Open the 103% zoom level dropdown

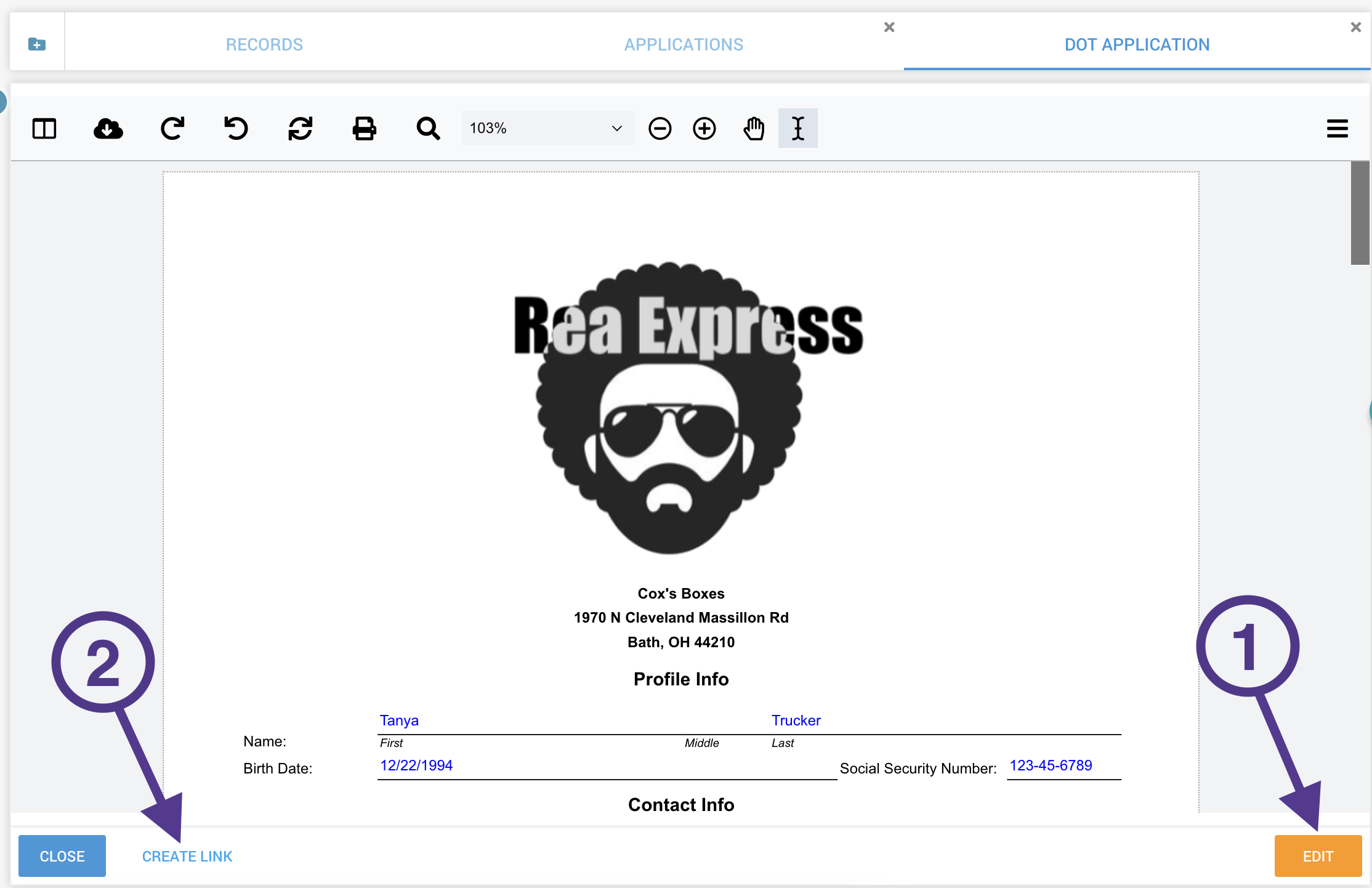[x=547, y=129]
